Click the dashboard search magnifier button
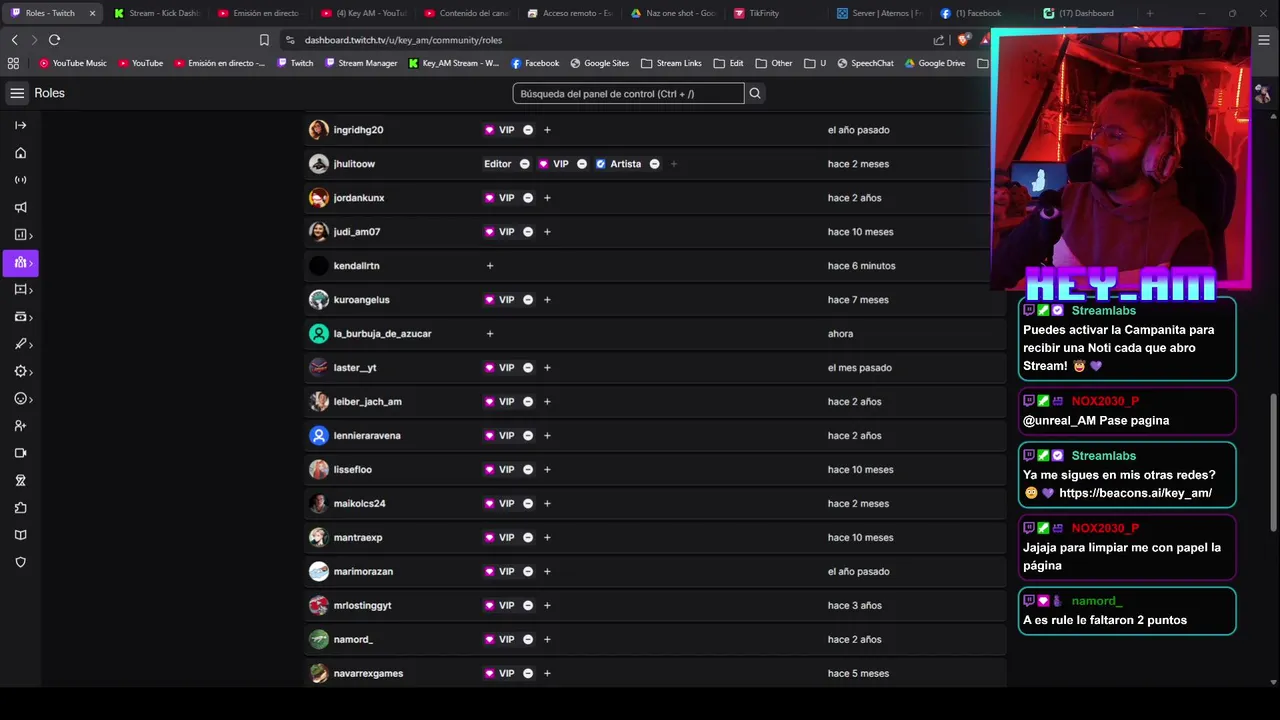Screen dimensions: 1280x720 click(x=755, y=93)
